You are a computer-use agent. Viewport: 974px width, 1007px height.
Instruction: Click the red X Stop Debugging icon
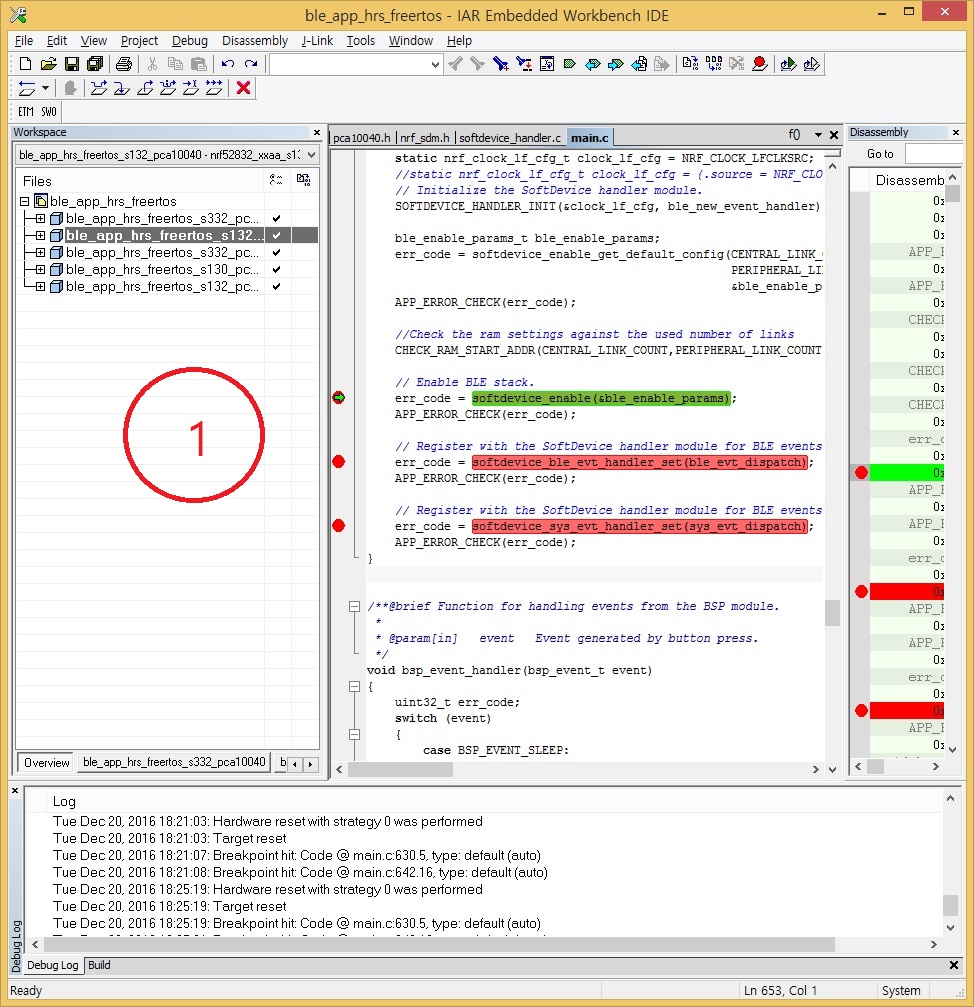pos(243,88)
